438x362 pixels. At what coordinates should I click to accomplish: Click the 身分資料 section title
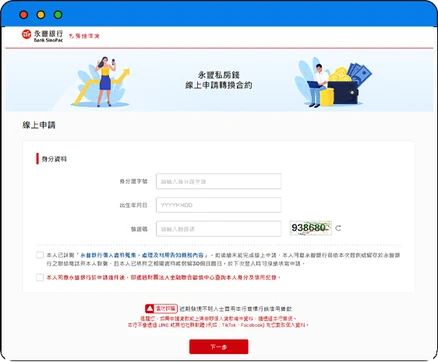[x=54, y=159]
